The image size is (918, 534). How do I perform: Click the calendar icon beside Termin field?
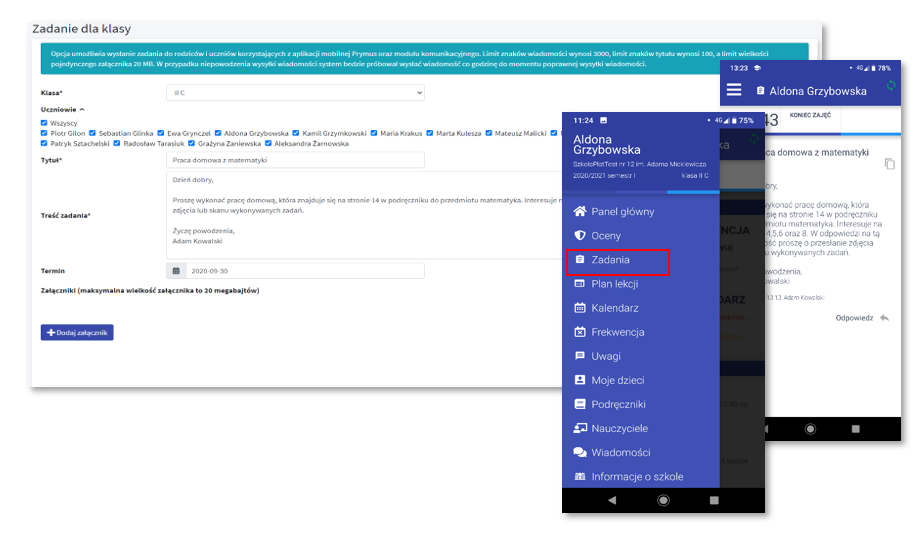[x=176, y=271]
